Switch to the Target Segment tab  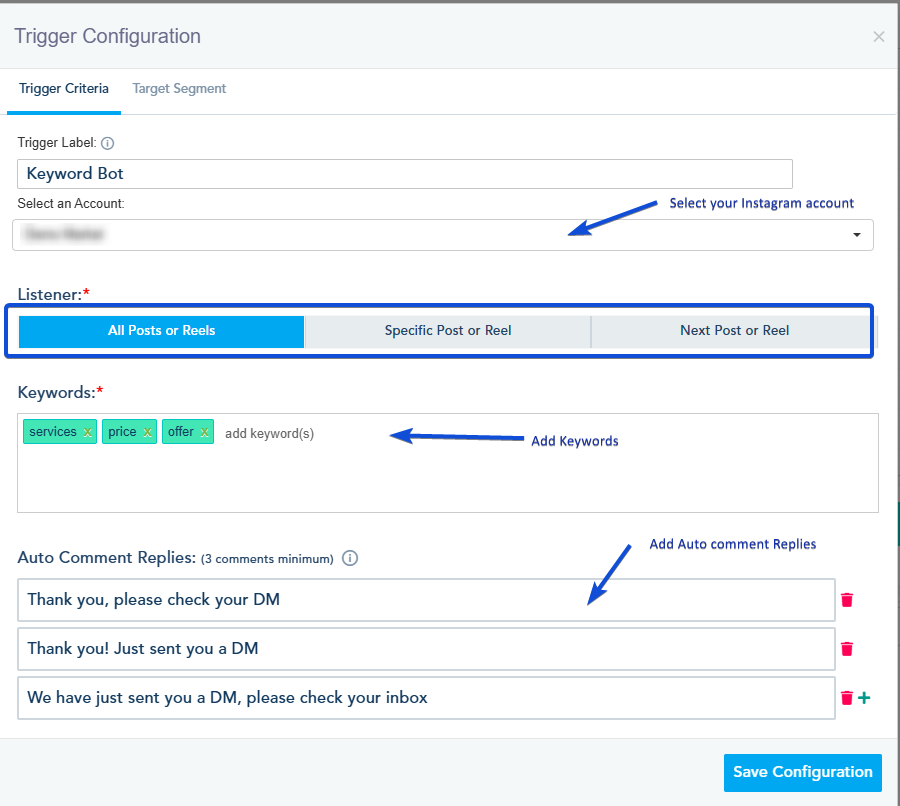pyautogui.click(x=179, y=88)
